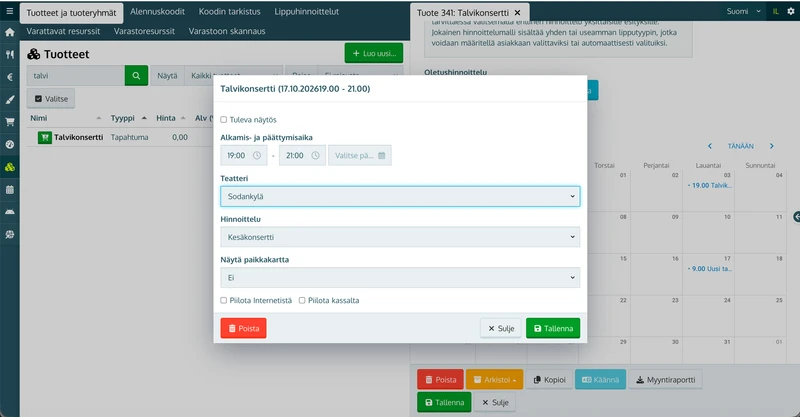The image size is (800, 417).
Task: Open the Koodin tarkistus tab
Action: pos(230,11)
